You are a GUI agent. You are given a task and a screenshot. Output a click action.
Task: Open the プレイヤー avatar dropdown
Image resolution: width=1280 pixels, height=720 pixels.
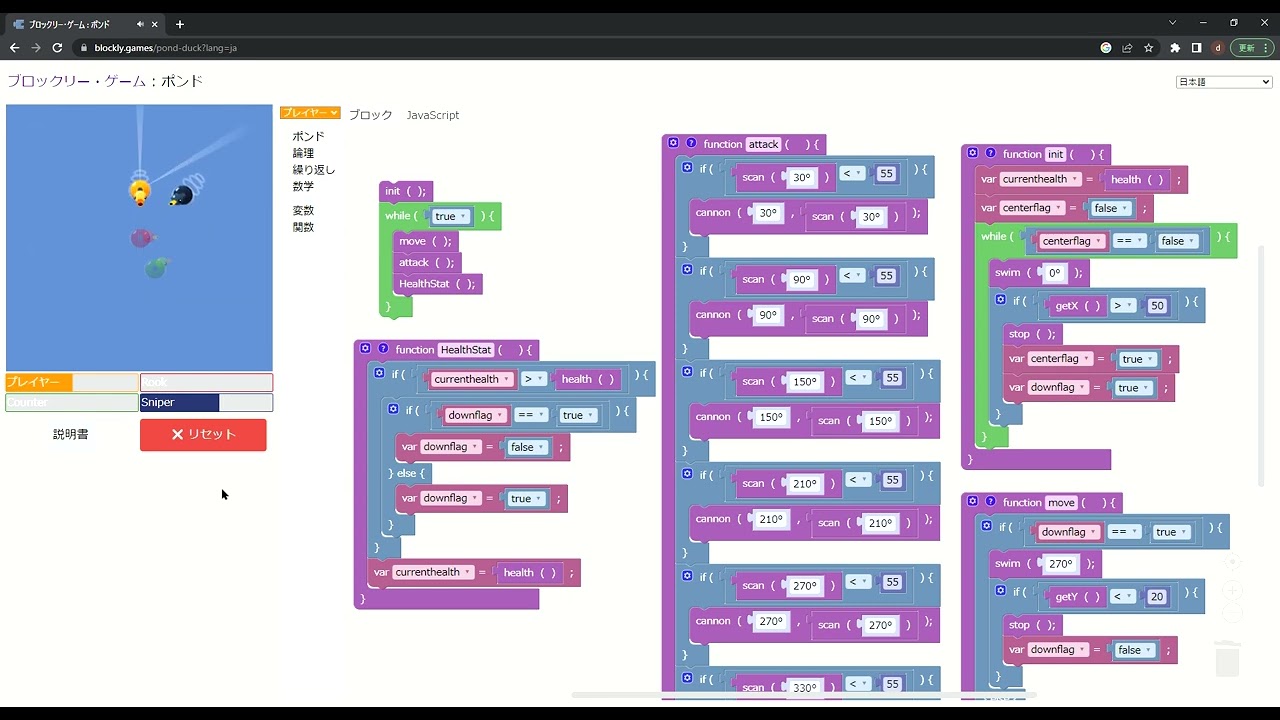pyautogui.click(x=310, y=113)
